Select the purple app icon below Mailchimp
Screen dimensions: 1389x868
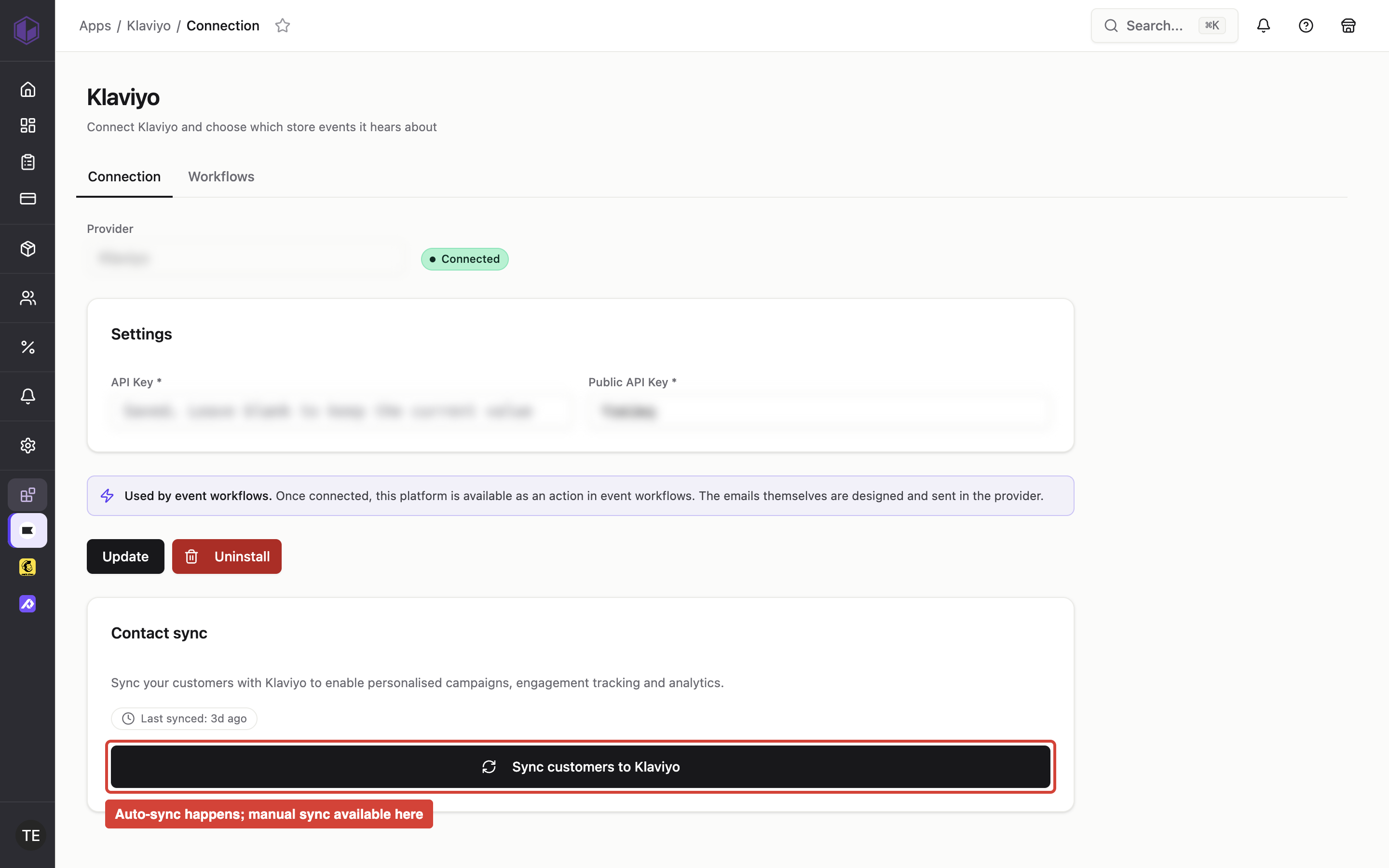click(27, 604)
